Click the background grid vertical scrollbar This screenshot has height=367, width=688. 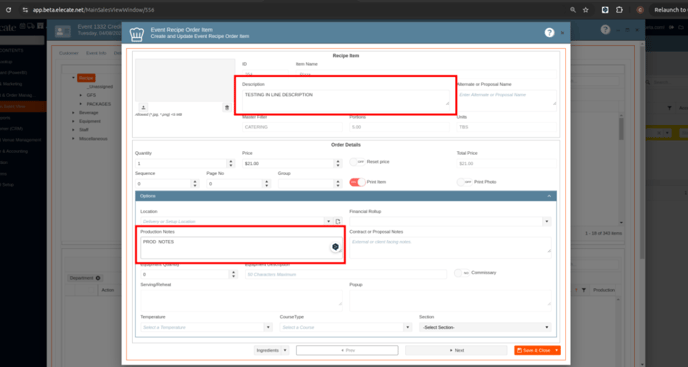[621, 169]
